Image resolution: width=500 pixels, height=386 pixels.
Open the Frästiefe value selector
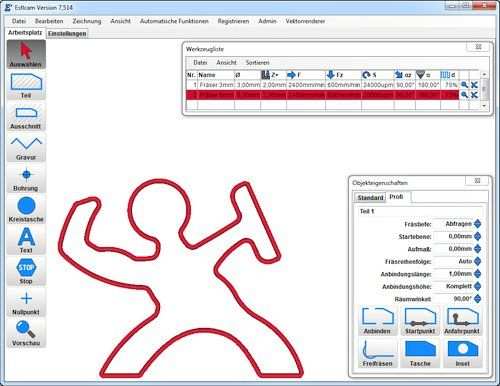click(477, 224)
